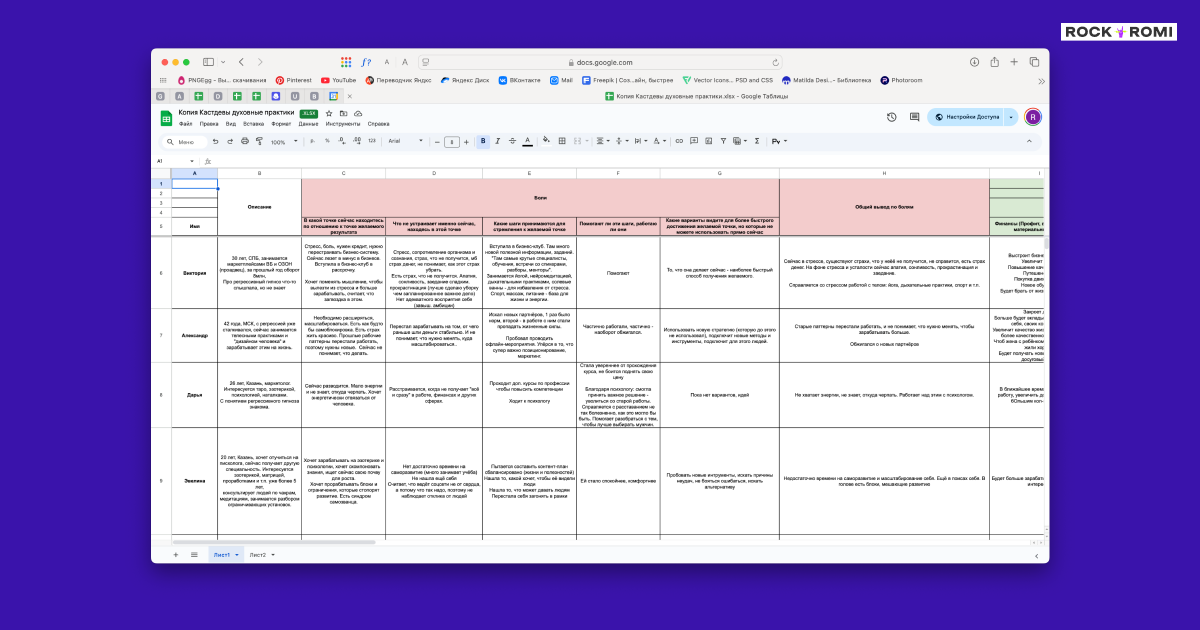Open the Arial font dropdown

click(x=406, y=141)
